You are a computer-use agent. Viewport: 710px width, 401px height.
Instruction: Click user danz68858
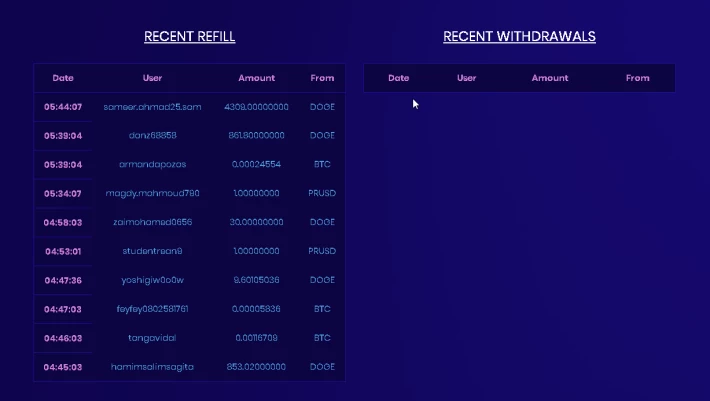click(152, 135)
